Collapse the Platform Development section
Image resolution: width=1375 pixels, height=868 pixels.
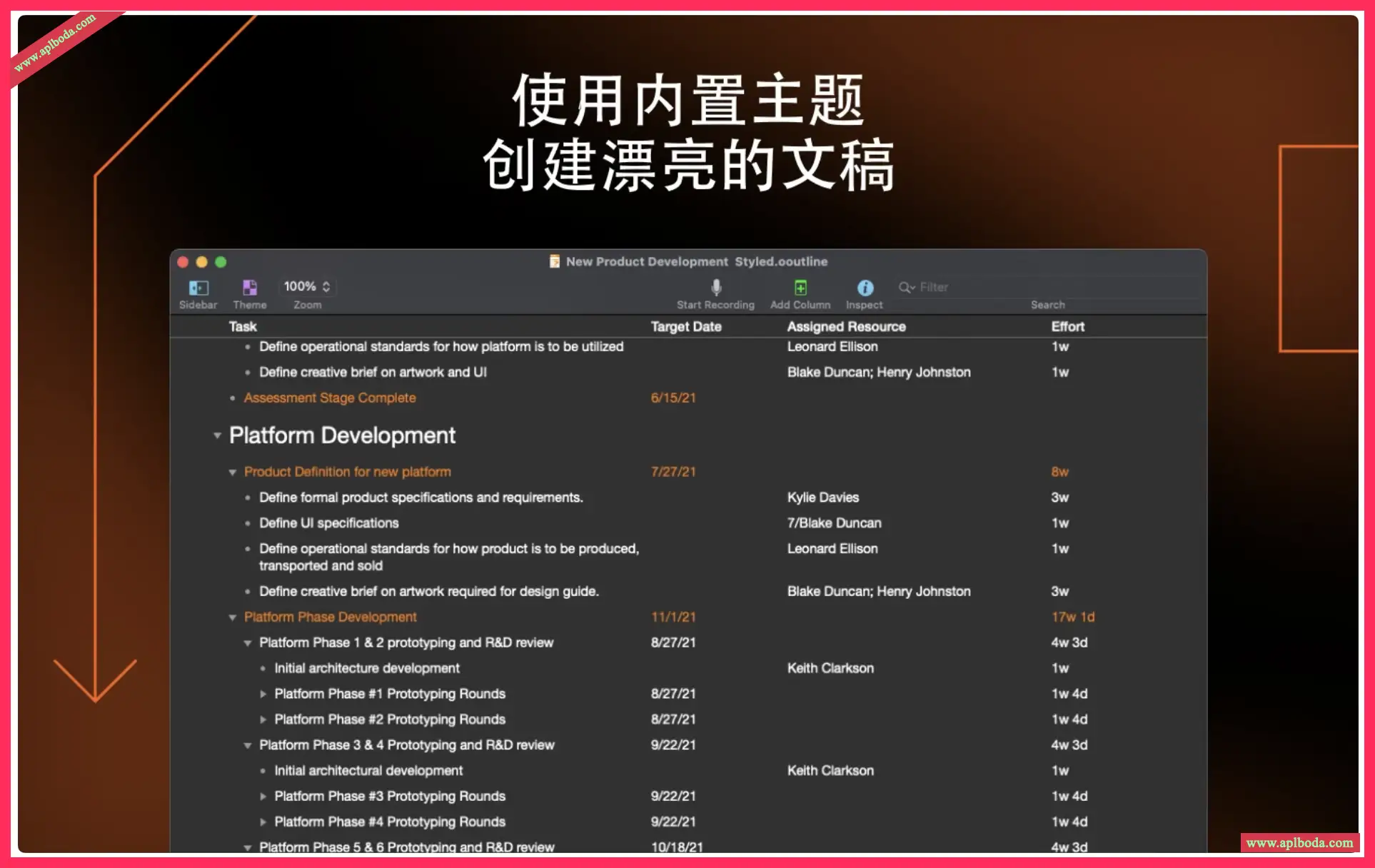click(x=217, y=435)
